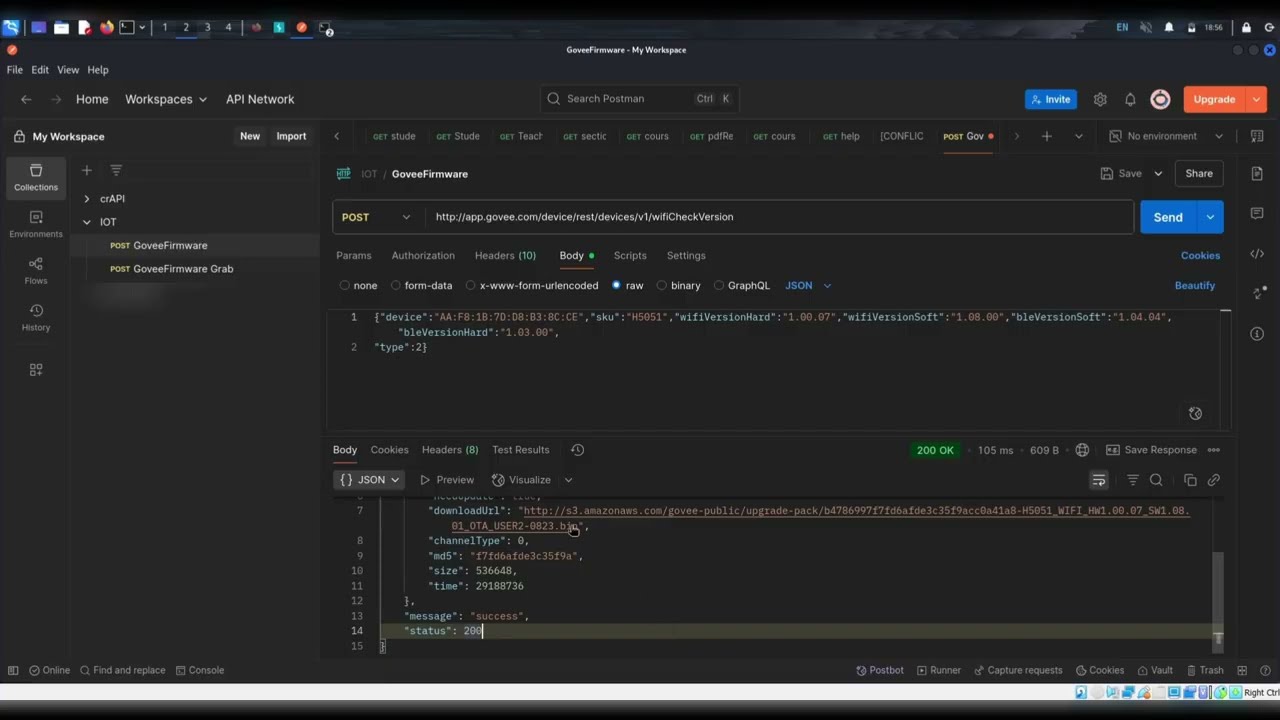The width and height of the screenshot is (1280, 720).
Task: Open the Upgrade dropdown arrow
Action: tap(1257, 99)
